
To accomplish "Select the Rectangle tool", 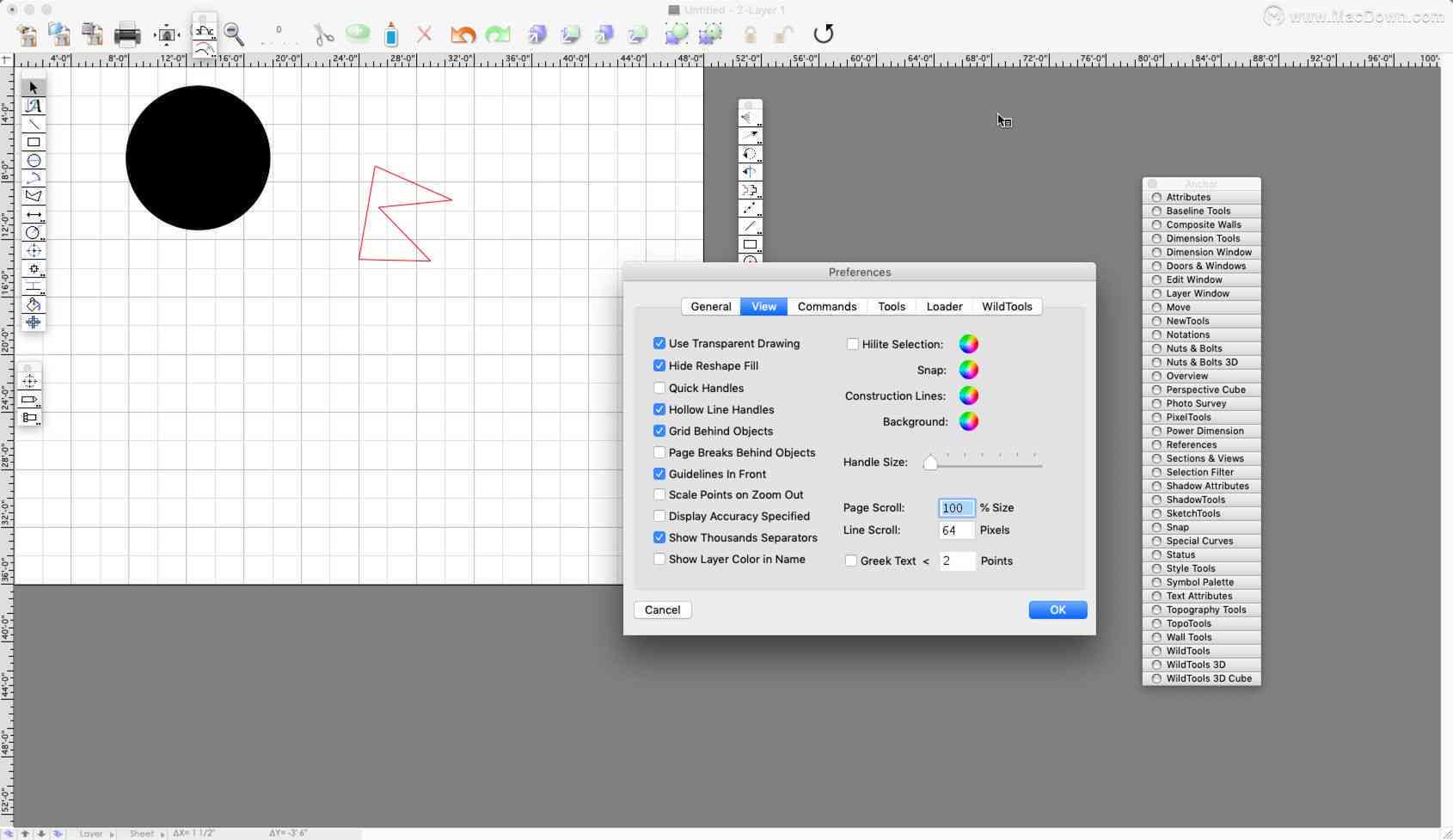I will (x=33, y=142).
